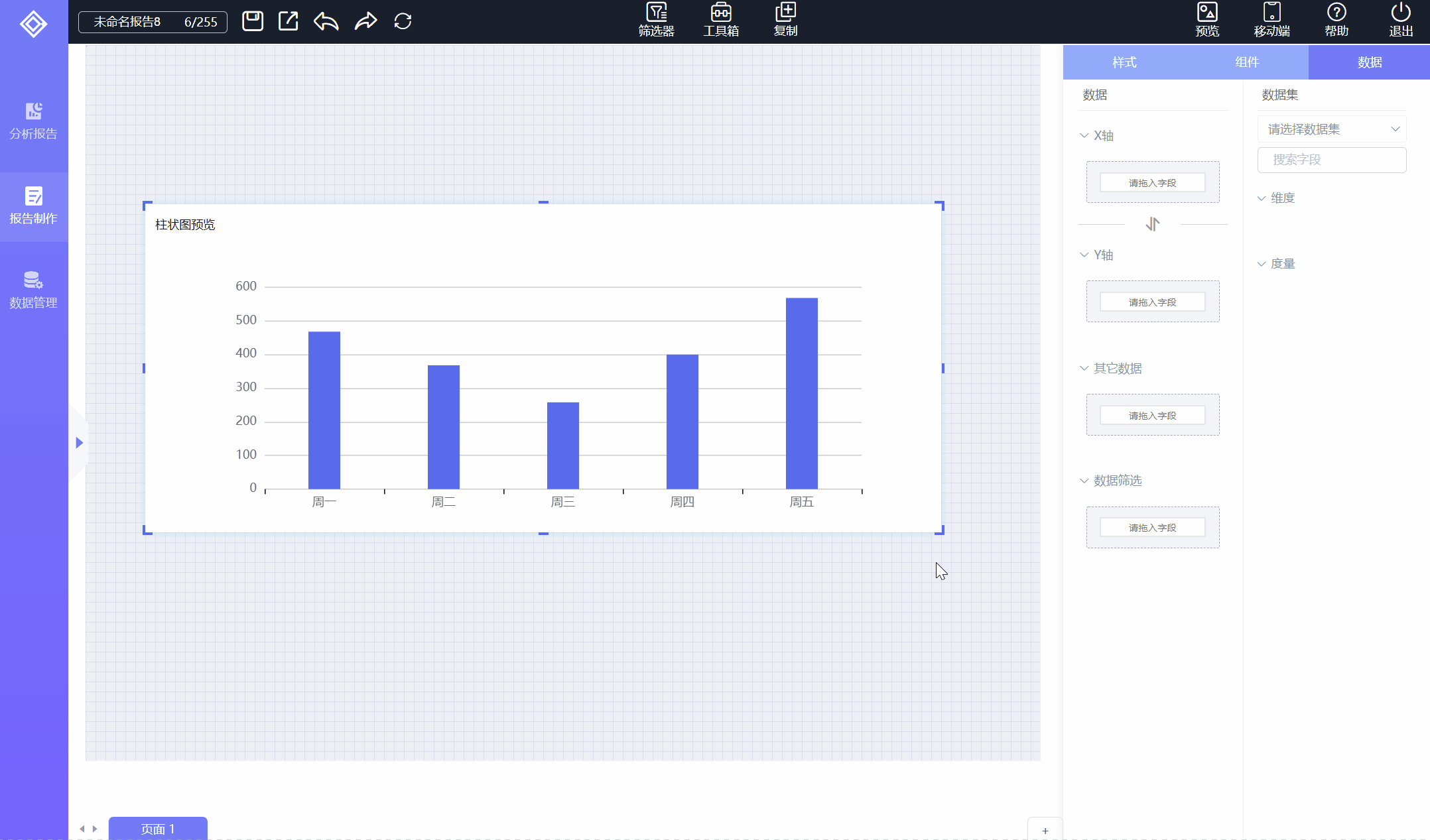
Task: Click the 周五 bar in chart
Action: (x=802, y=393)
